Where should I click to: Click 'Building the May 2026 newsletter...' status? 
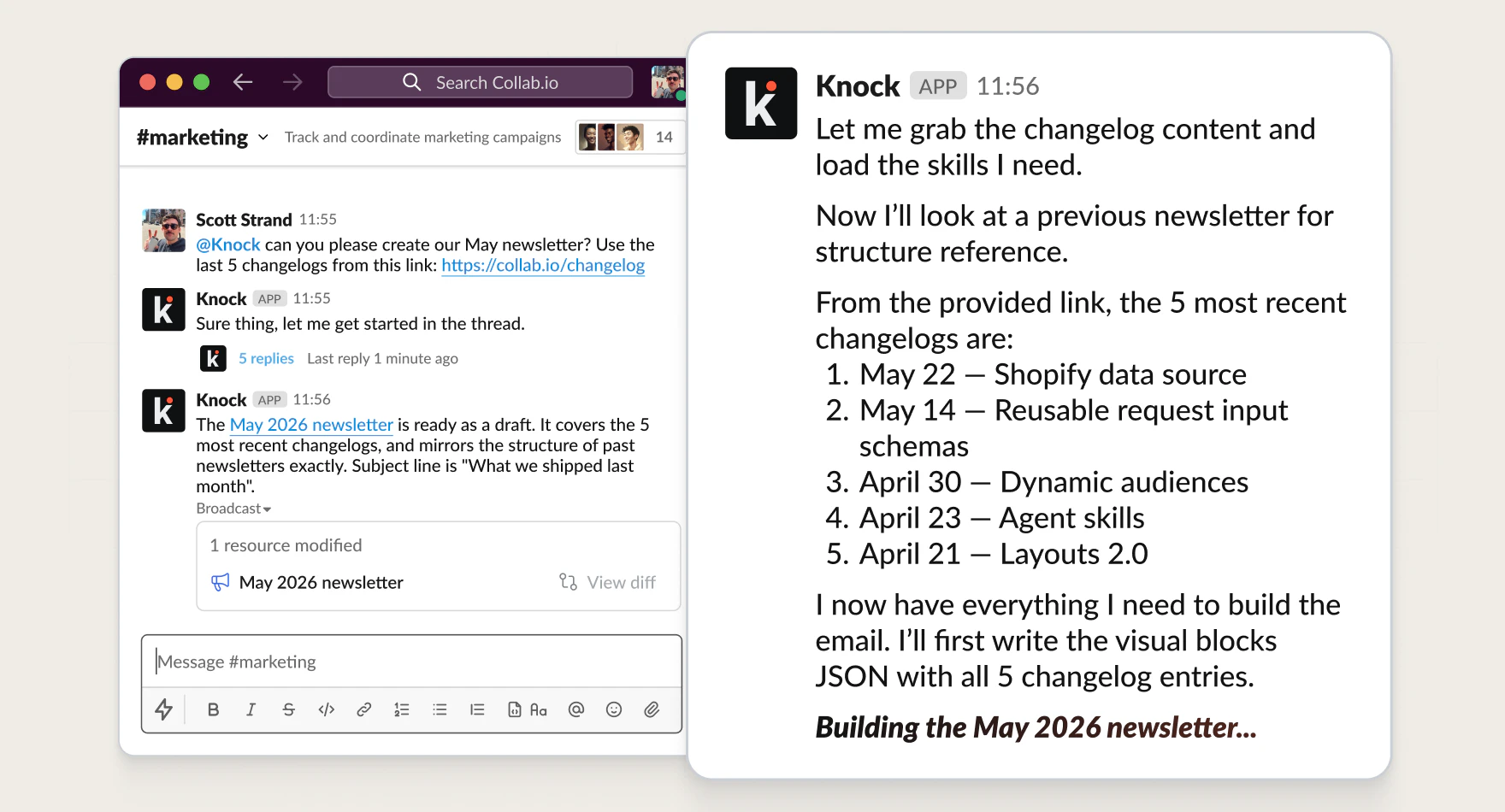(1036, 727)
